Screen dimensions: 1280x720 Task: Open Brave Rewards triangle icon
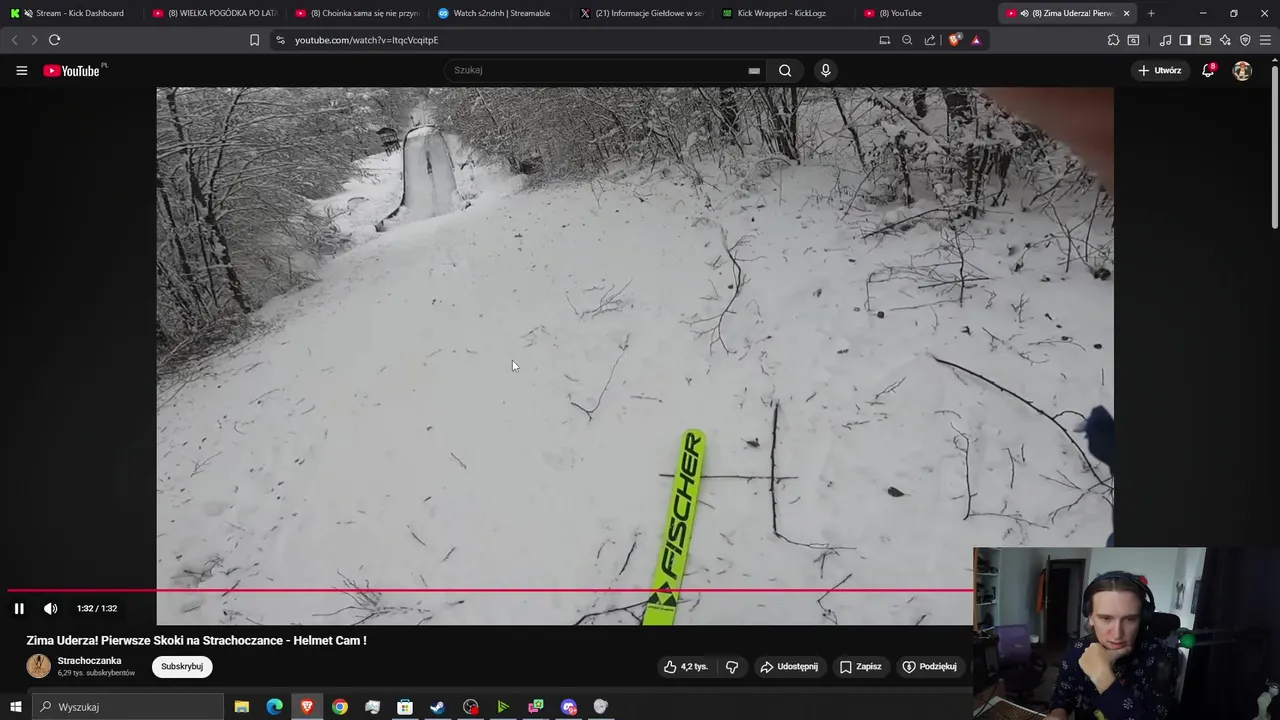click(x=976, y=40)
